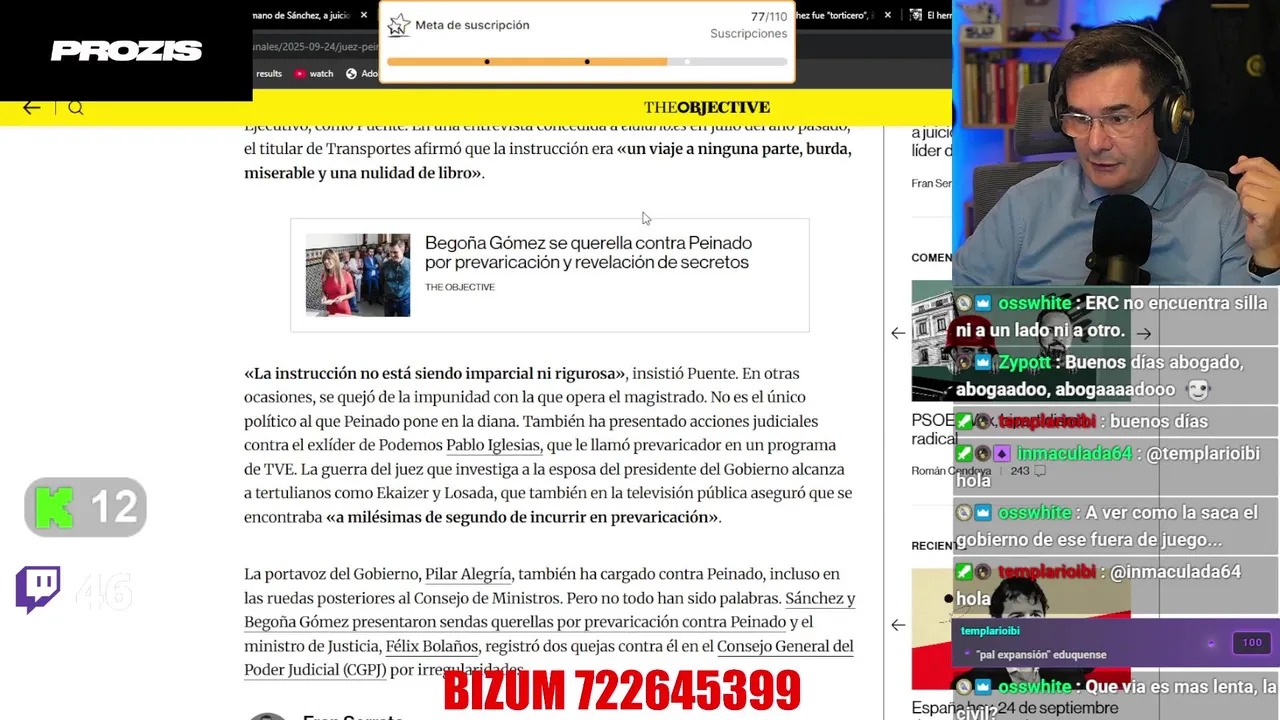Go back with the arrow in The Objective header
The height and width of the screenshot is (720, 1280).
point(32,108)
